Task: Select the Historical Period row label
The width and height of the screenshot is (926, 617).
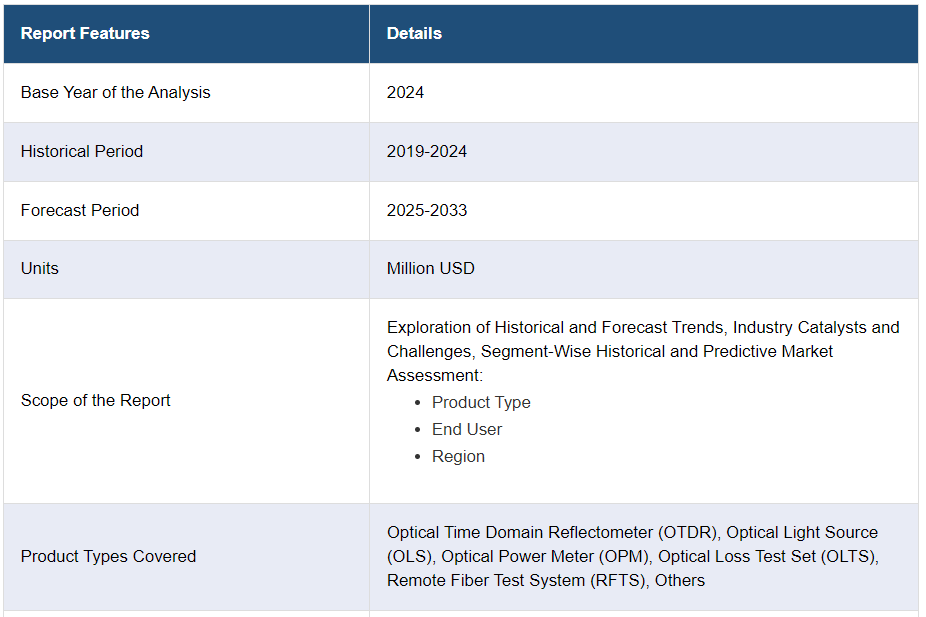Action: (82, 151)
